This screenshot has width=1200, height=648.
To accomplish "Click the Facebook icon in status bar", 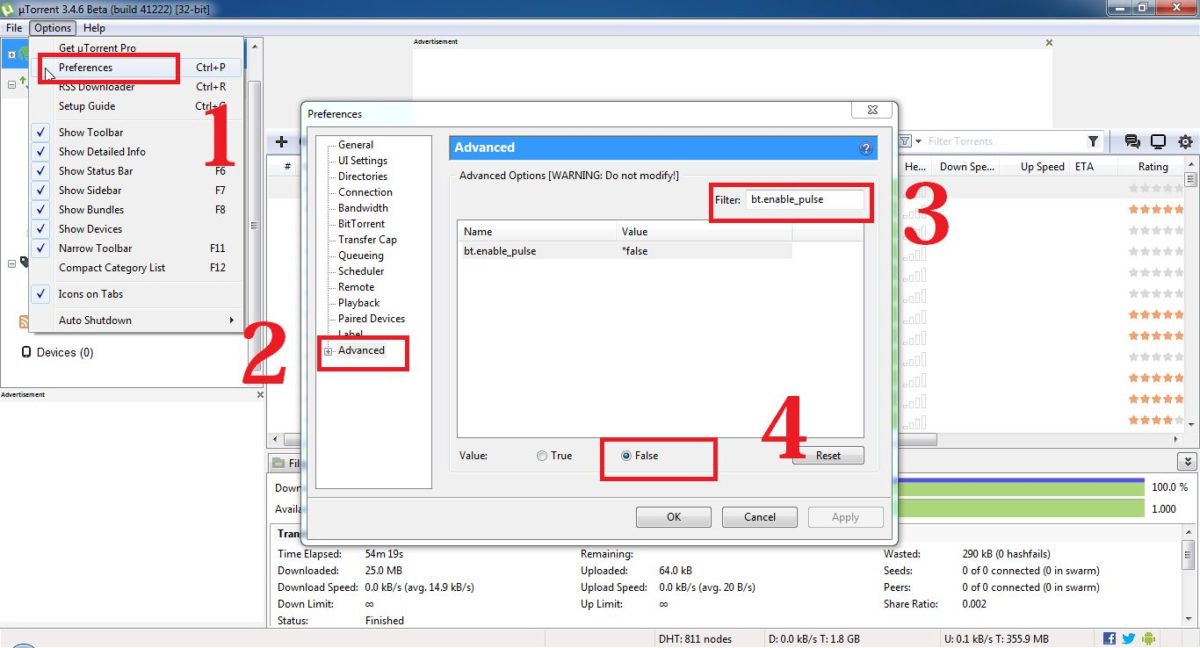I will coord(1109,638).
